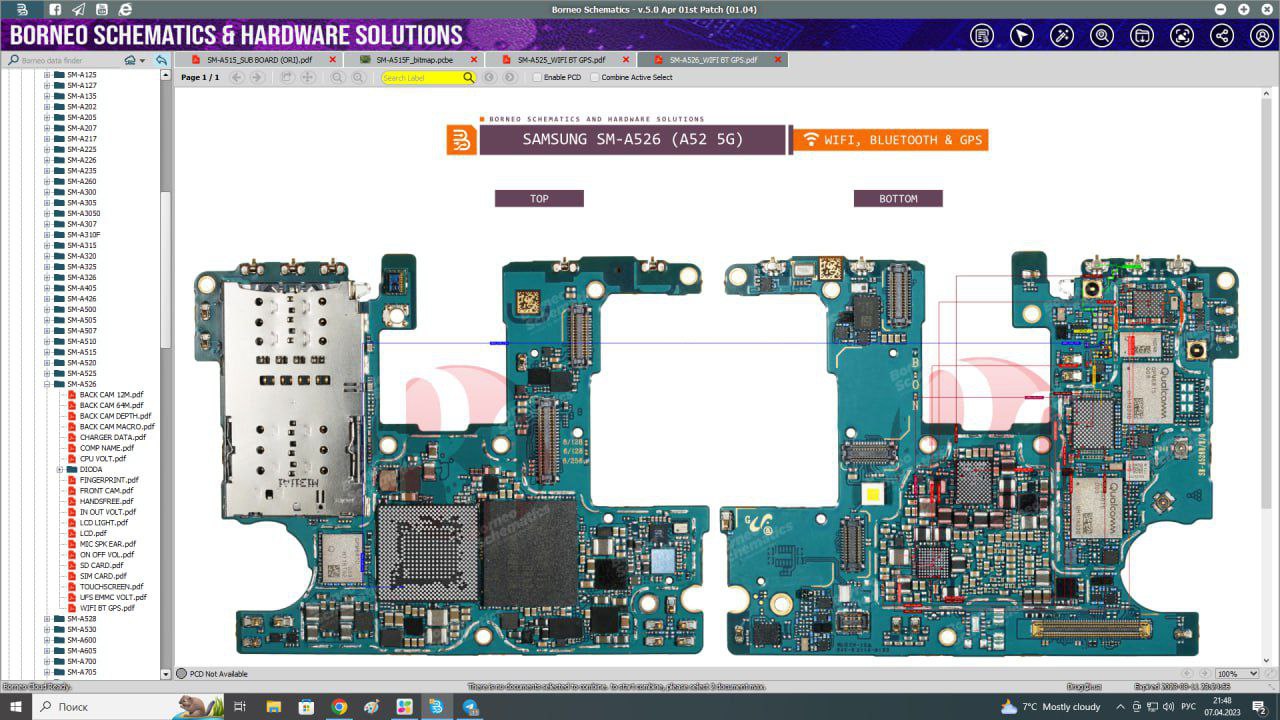Screen dimensions: 1280x720
Task: Close the SM-A515F_bitmap.pcbe tab
Action: [x=474, y=60]
